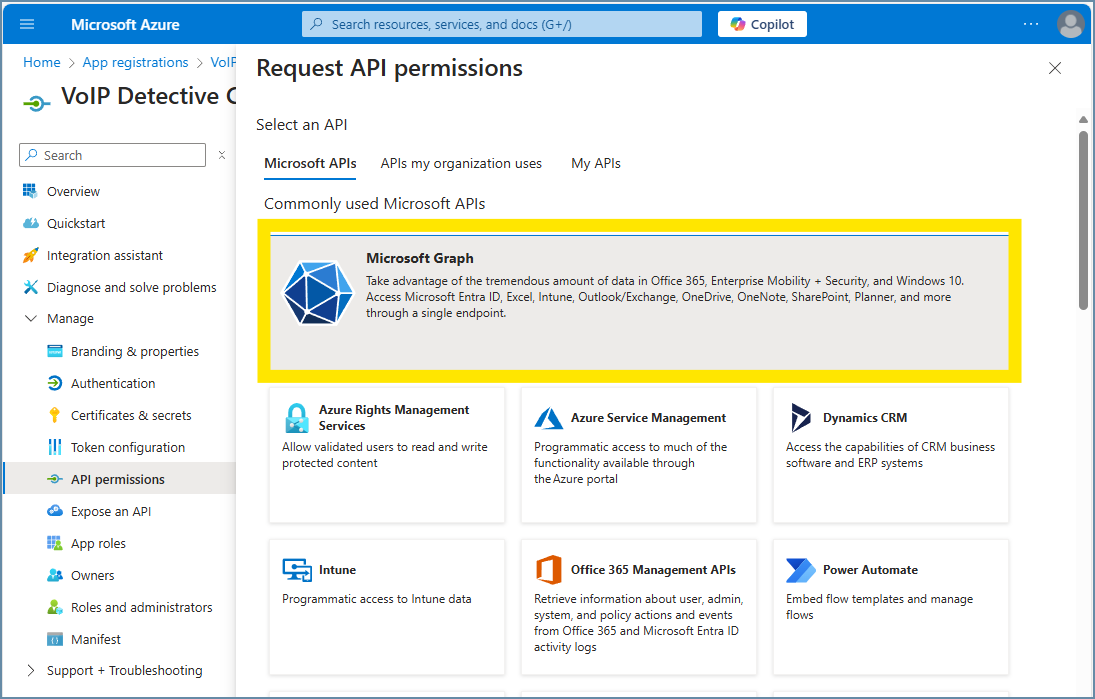Select Integration assistant label
This screenshot has width=1095, height=699.
click(x=105, y=256)
